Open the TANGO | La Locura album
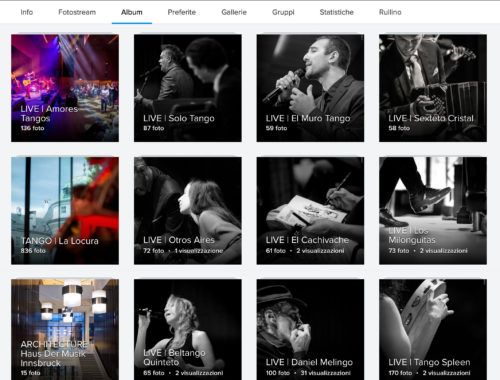Viewport: 500px width, 380px height. coord(65,211)
